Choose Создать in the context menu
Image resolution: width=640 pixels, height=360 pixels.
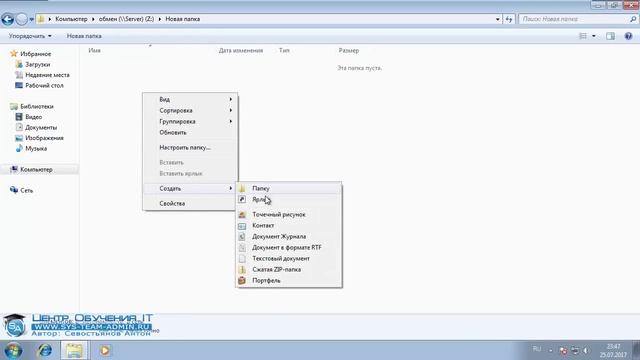pyautogui.click(x=190, y=189)
